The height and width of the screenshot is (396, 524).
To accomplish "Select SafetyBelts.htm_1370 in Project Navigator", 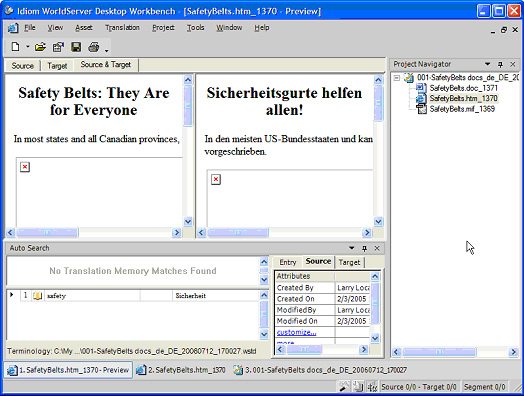I will (464, 98).
